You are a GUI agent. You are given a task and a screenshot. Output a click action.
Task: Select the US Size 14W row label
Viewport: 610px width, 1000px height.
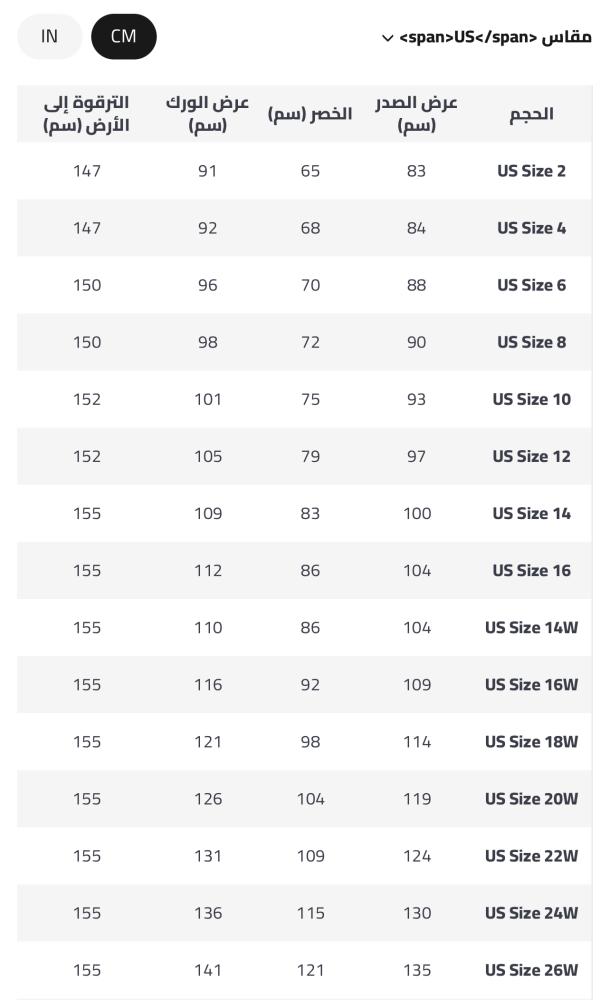click(531, 628)
